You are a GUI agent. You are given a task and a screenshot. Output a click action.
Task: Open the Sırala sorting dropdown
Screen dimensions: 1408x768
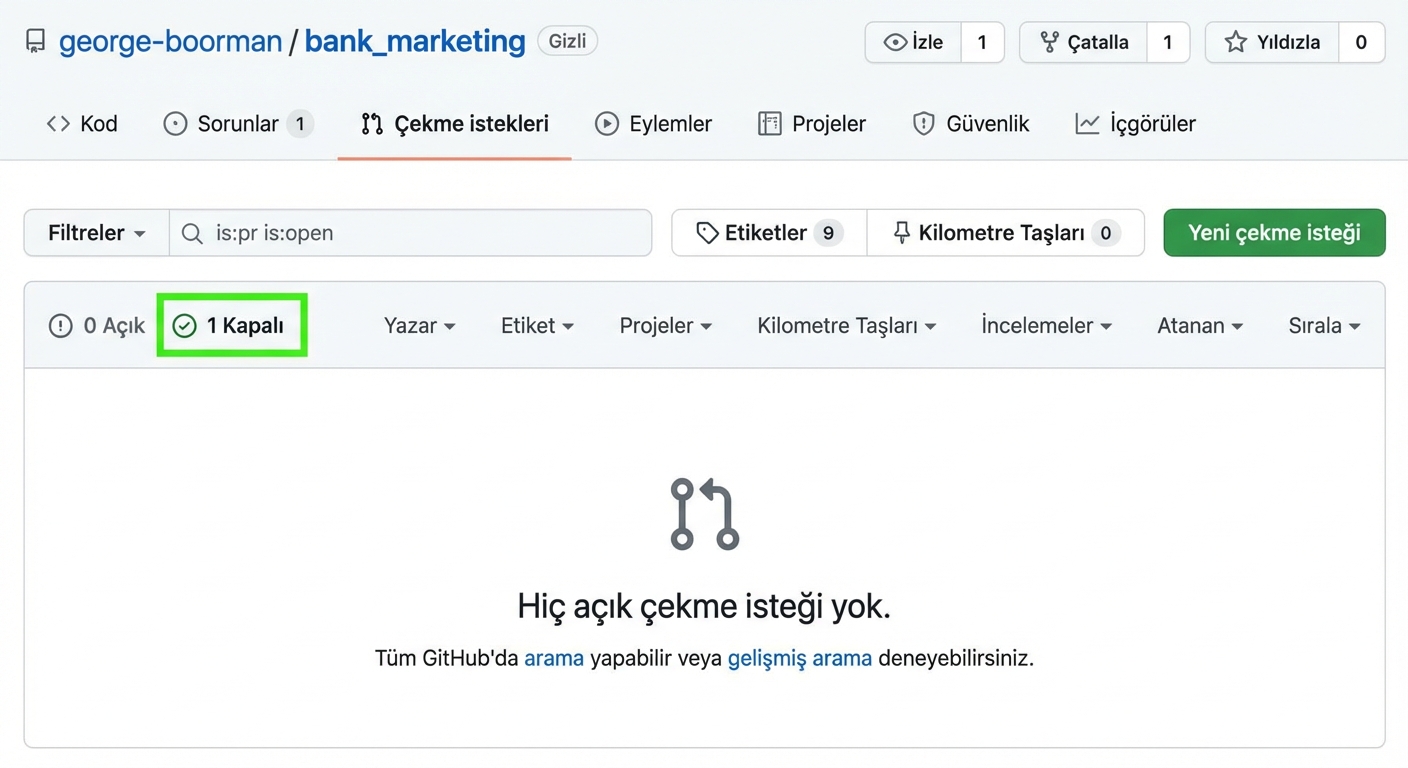[1324, 325]
